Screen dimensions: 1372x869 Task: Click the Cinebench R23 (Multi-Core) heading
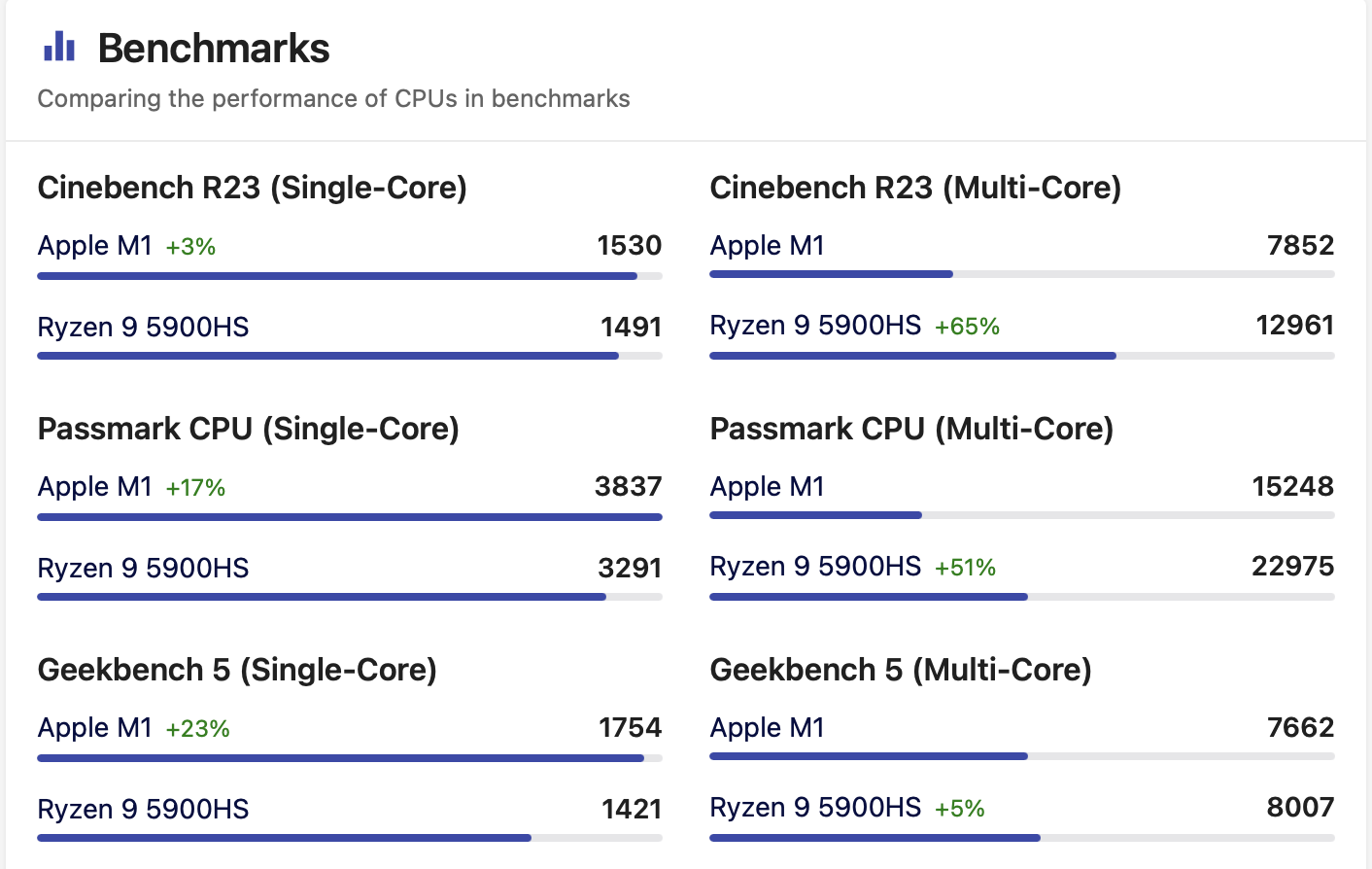pyautogui.click(x=915, y=188)
